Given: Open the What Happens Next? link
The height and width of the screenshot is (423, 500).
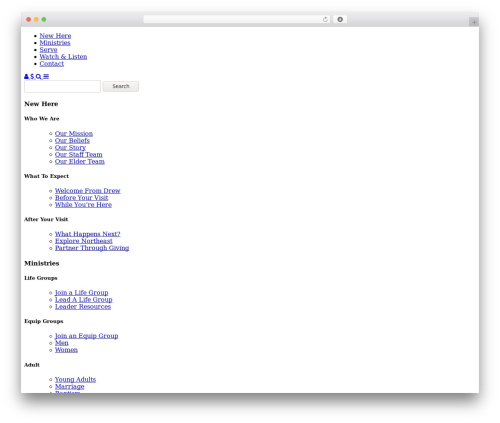Looking at the screenshot, I should point(88,234).
